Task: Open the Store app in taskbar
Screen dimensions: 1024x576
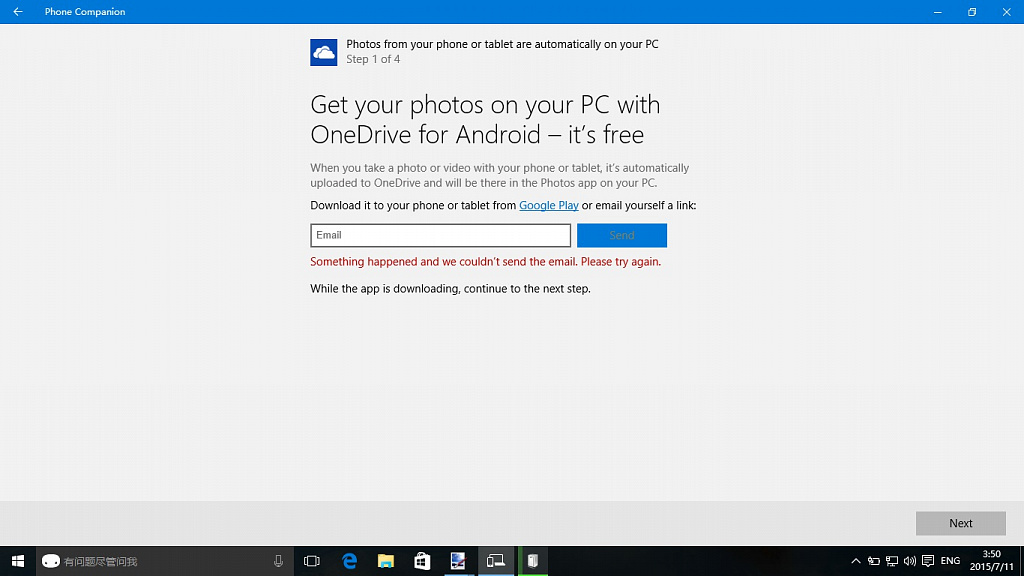Action: (422, 561)
